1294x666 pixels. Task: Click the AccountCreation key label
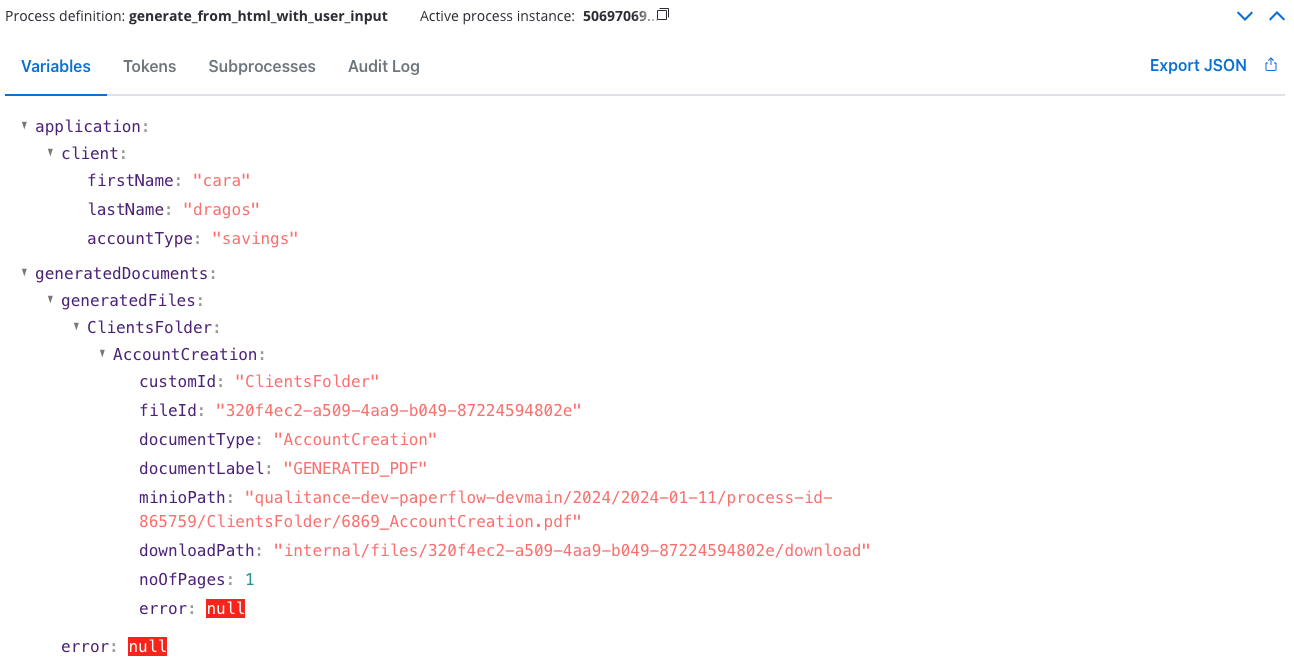186,354
